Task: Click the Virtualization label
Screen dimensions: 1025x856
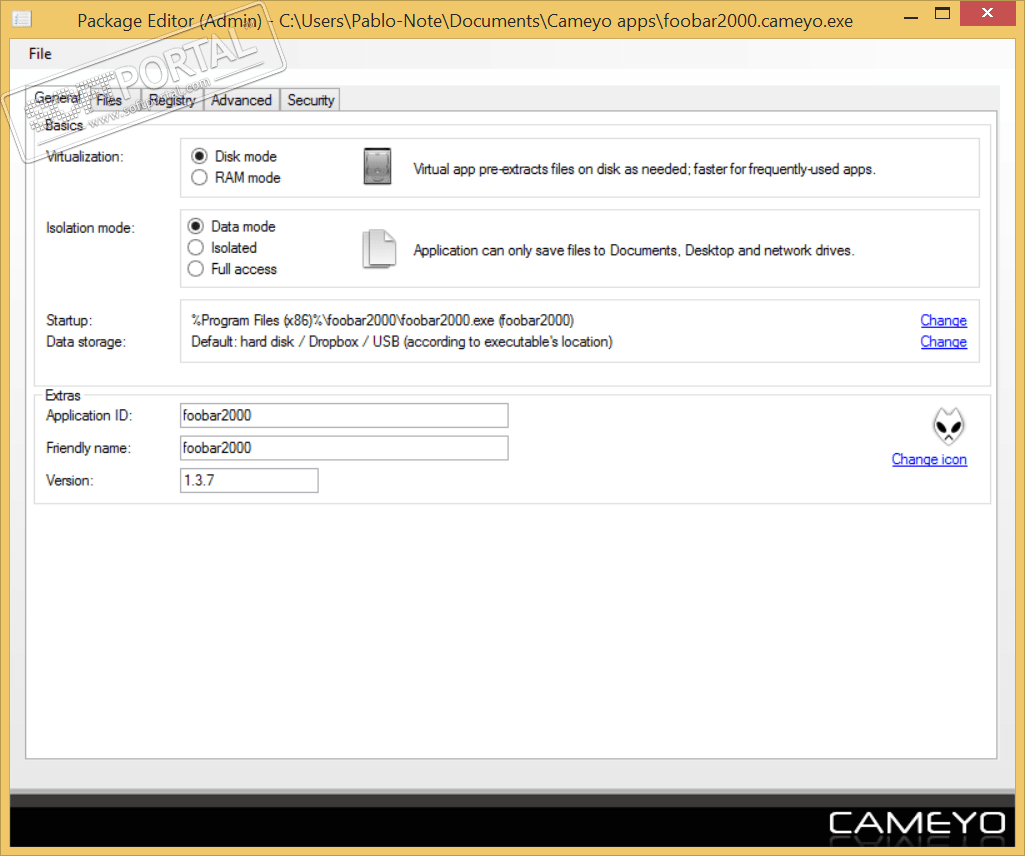Action: point(84,157)
